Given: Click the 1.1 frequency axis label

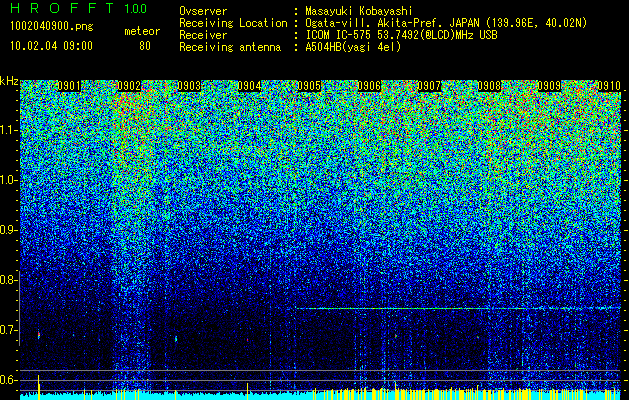Looking at the screenshot, I should click(x=6, y=130).
